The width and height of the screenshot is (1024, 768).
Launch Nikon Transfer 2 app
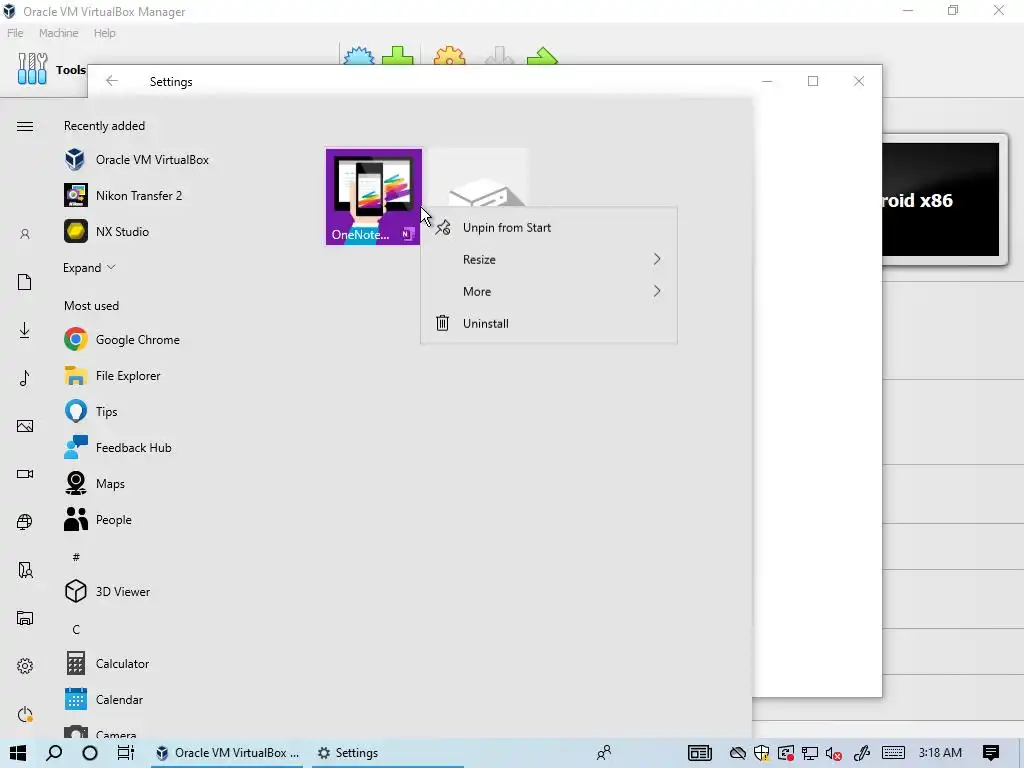pyautogui.click(x=124, y=195)
